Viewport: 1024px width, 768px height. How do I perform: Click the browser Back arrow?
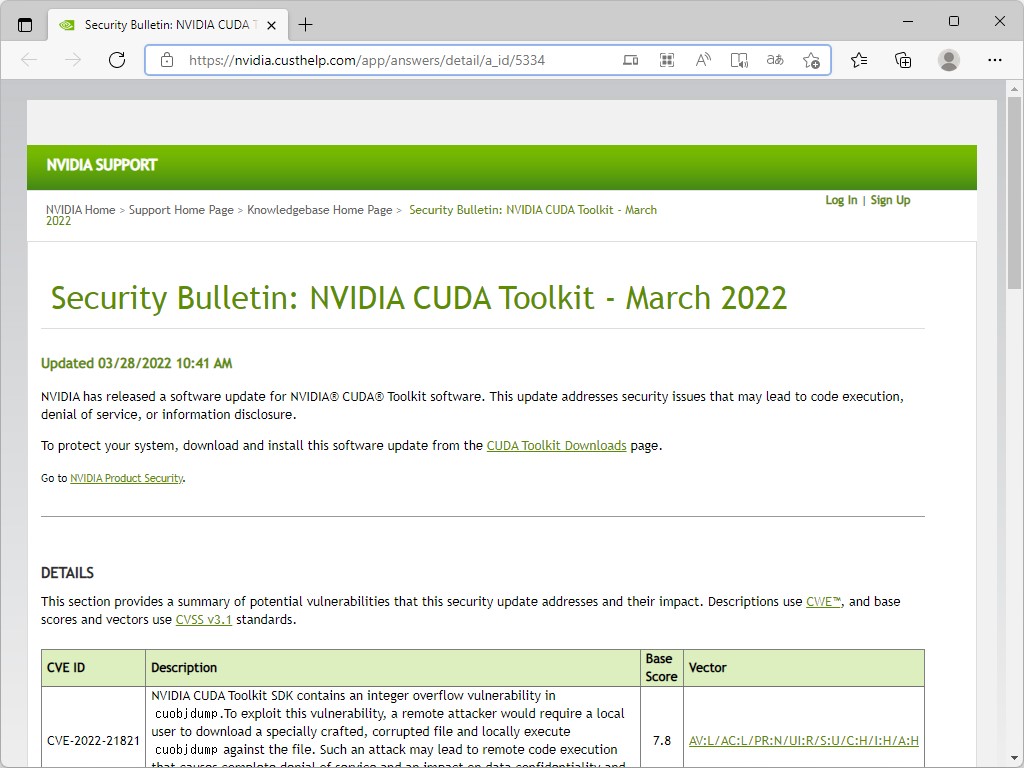click(29, 60)
